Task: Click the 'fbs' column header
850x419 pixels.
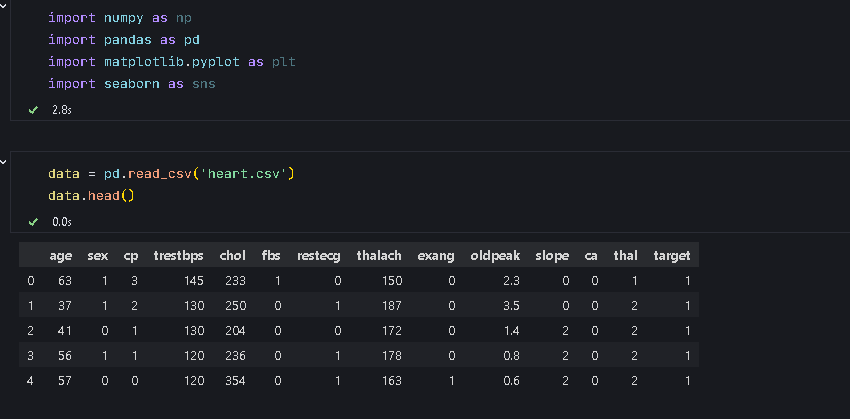Action: 271,256
